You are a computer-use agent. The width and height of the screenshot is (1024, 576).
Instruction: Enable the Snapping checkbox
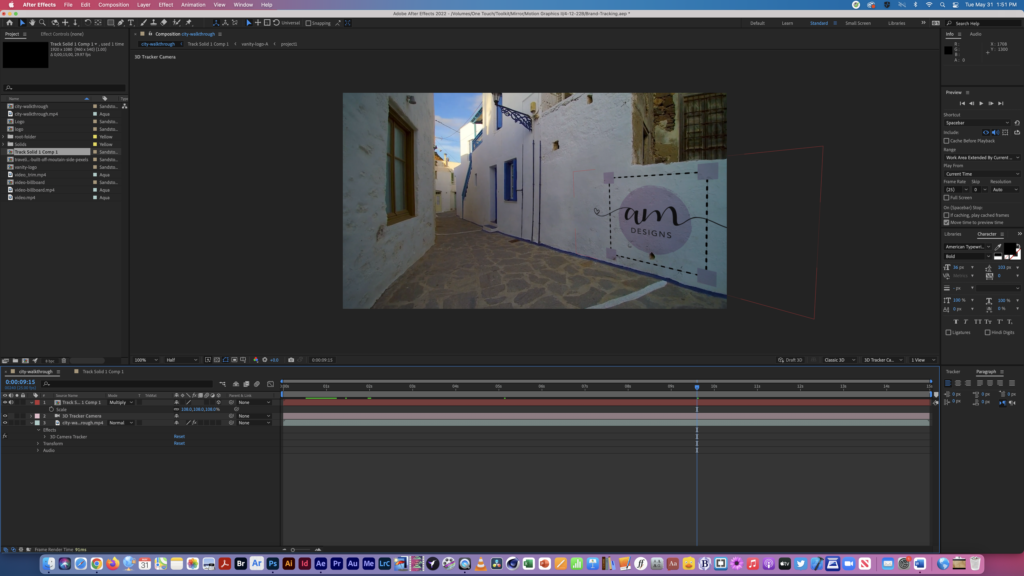(x=308, y=23)
